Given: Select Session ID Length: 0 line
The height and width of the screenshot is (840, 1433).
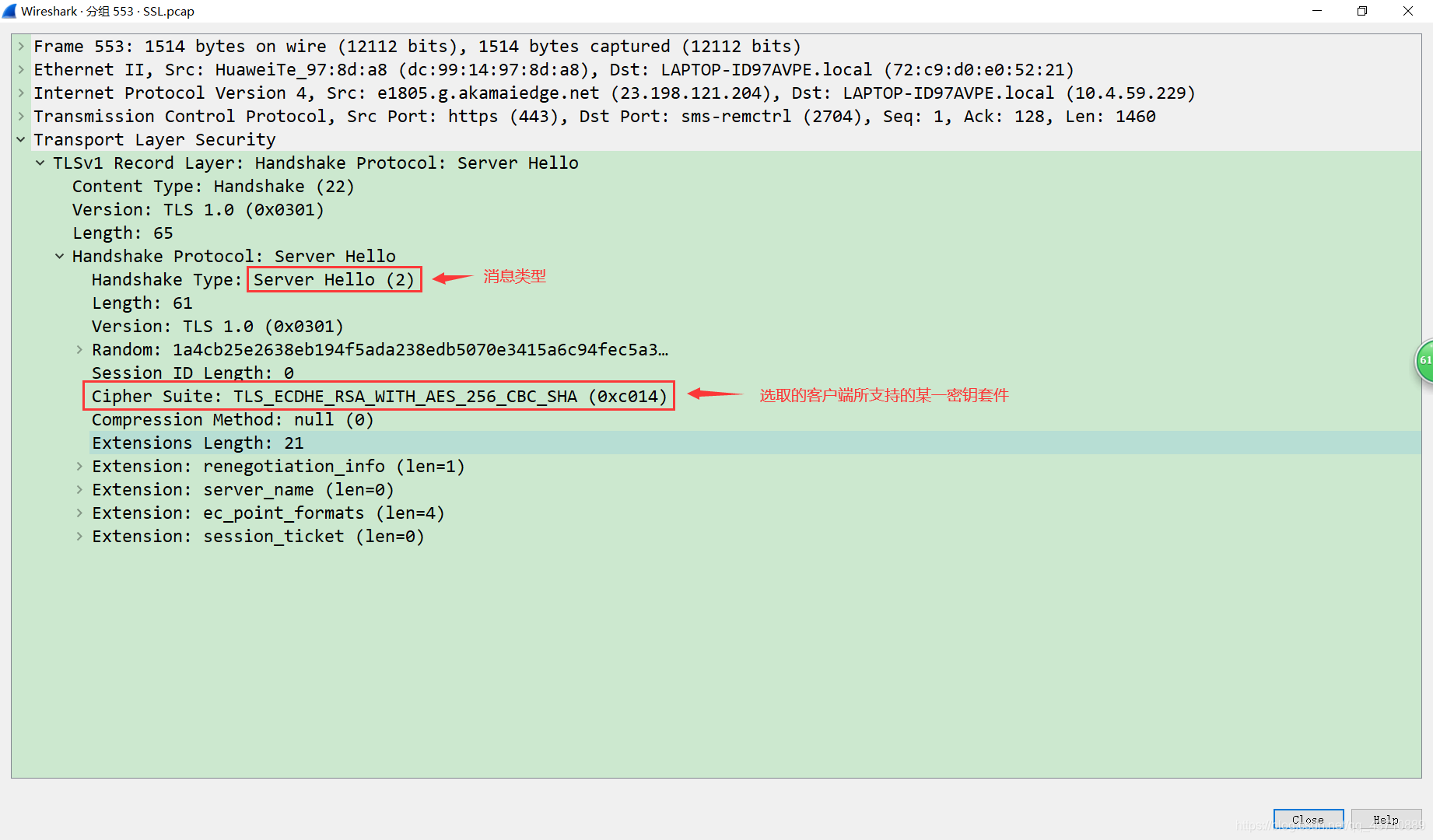Looking at the screenshot, I should coord(193,373).
